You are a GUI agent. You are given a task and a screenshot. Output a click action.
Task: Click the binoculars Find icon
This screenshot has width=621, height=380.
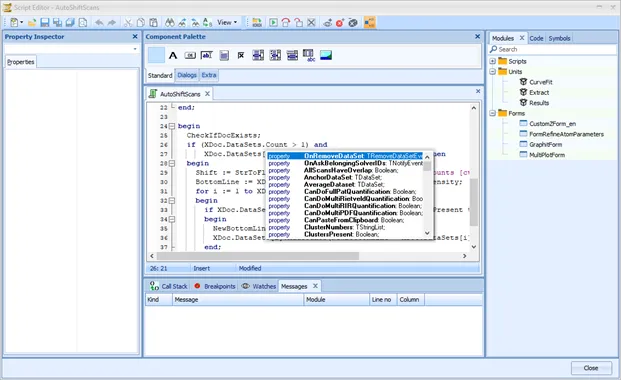170,23
